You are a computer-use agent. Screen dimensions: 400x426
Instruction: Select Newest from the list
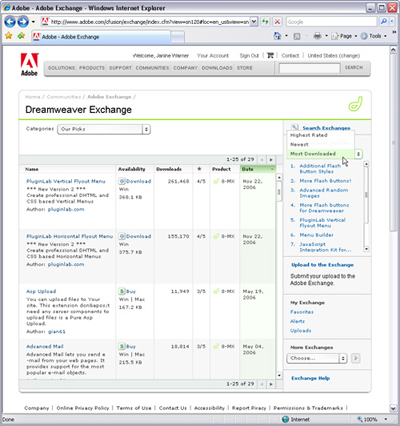tap(299, 145)
